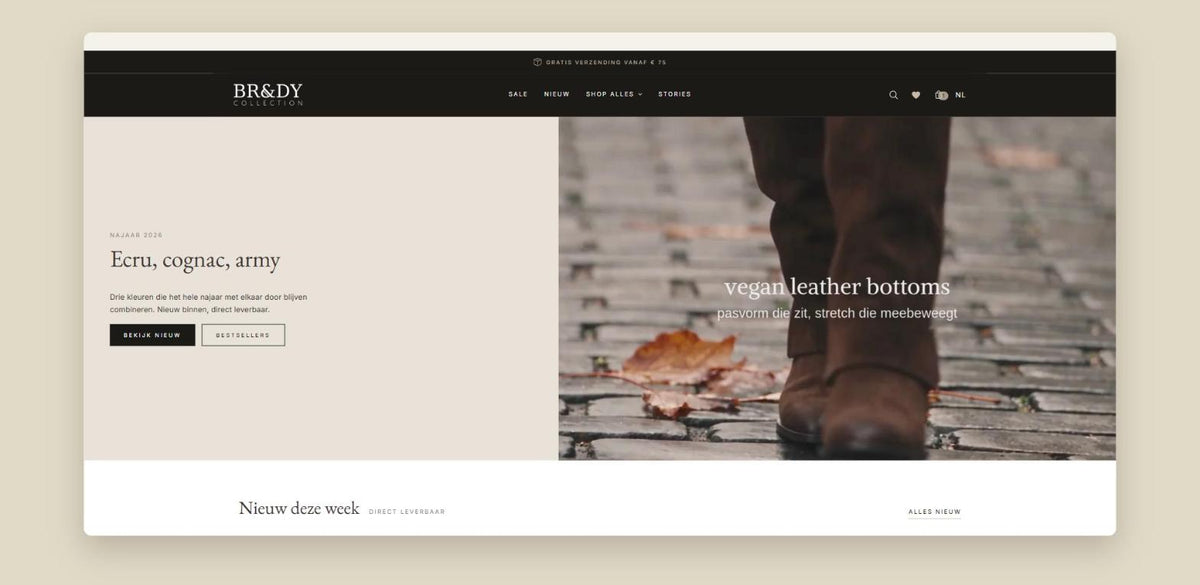Click the Najaar 2026 label

[x=136, y=235]
